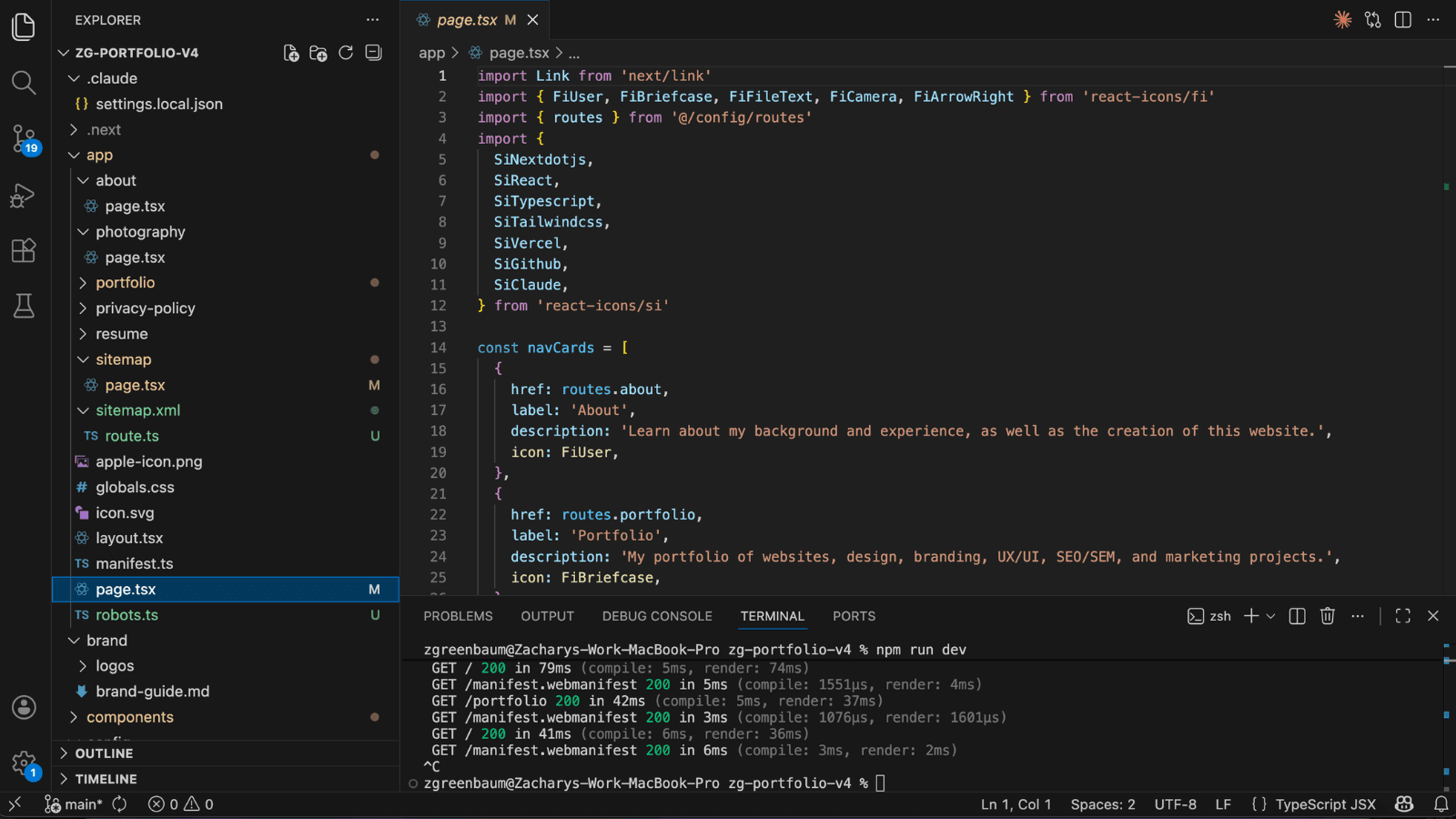Open the Search view in the activity bar
The width and height of the screenshot is (1456, 819).
coord(24,83)
